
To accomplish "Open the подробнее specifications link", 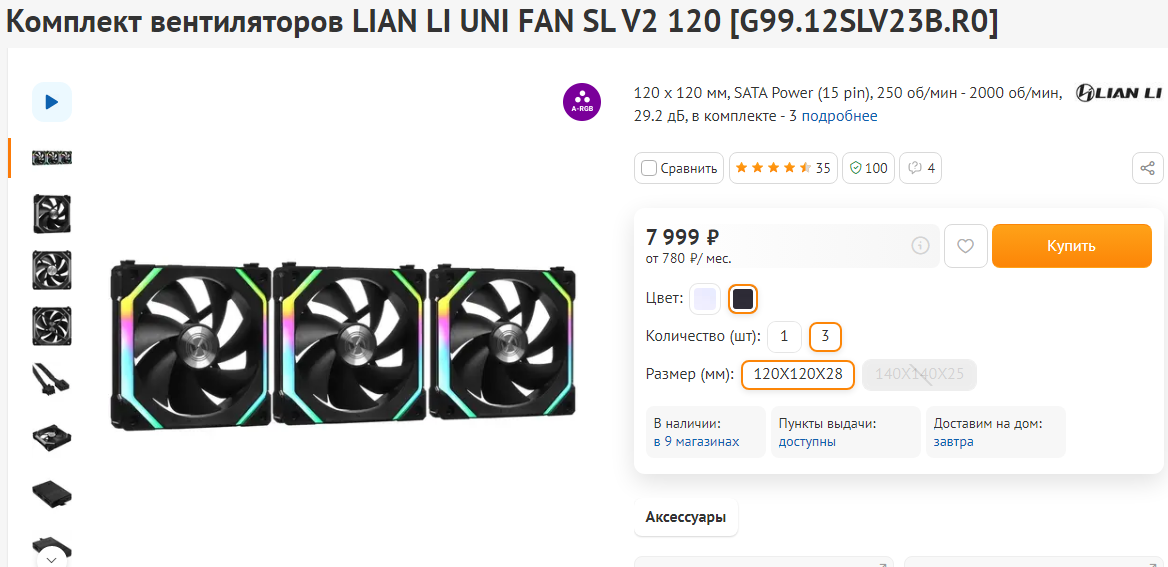I will [x=839, y=116].
